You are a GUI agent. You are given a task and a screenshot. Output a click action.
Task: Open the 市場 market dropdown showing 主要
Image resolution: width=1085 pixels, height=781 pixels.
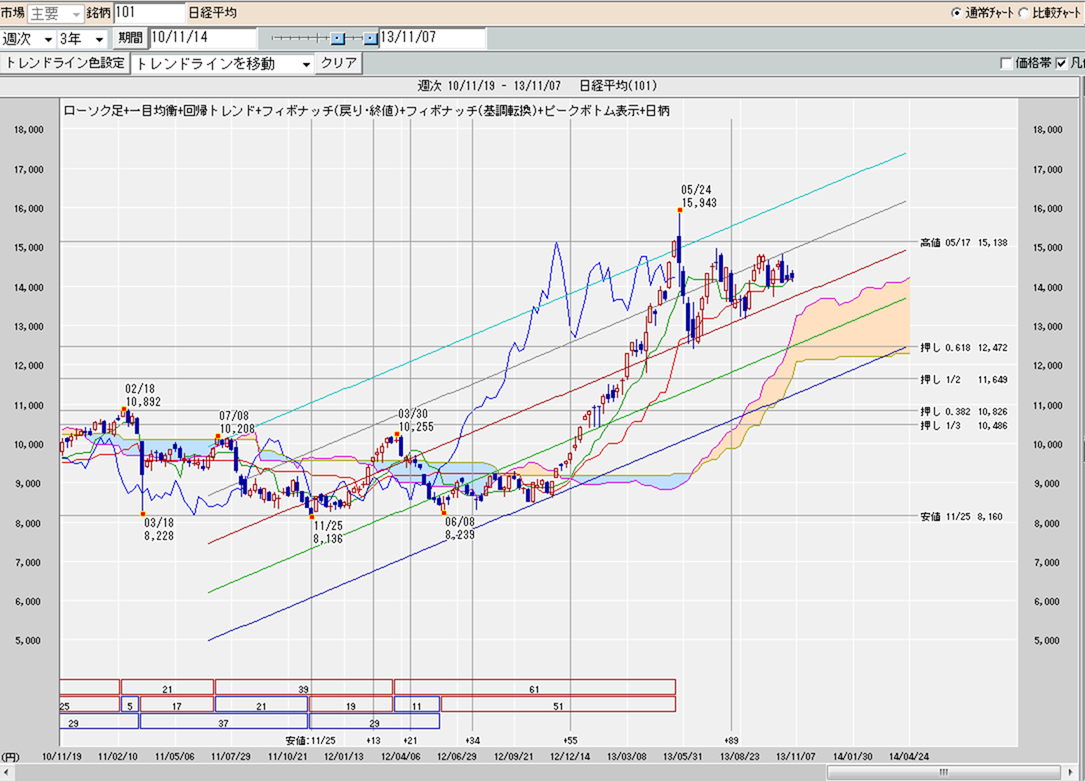56,13
